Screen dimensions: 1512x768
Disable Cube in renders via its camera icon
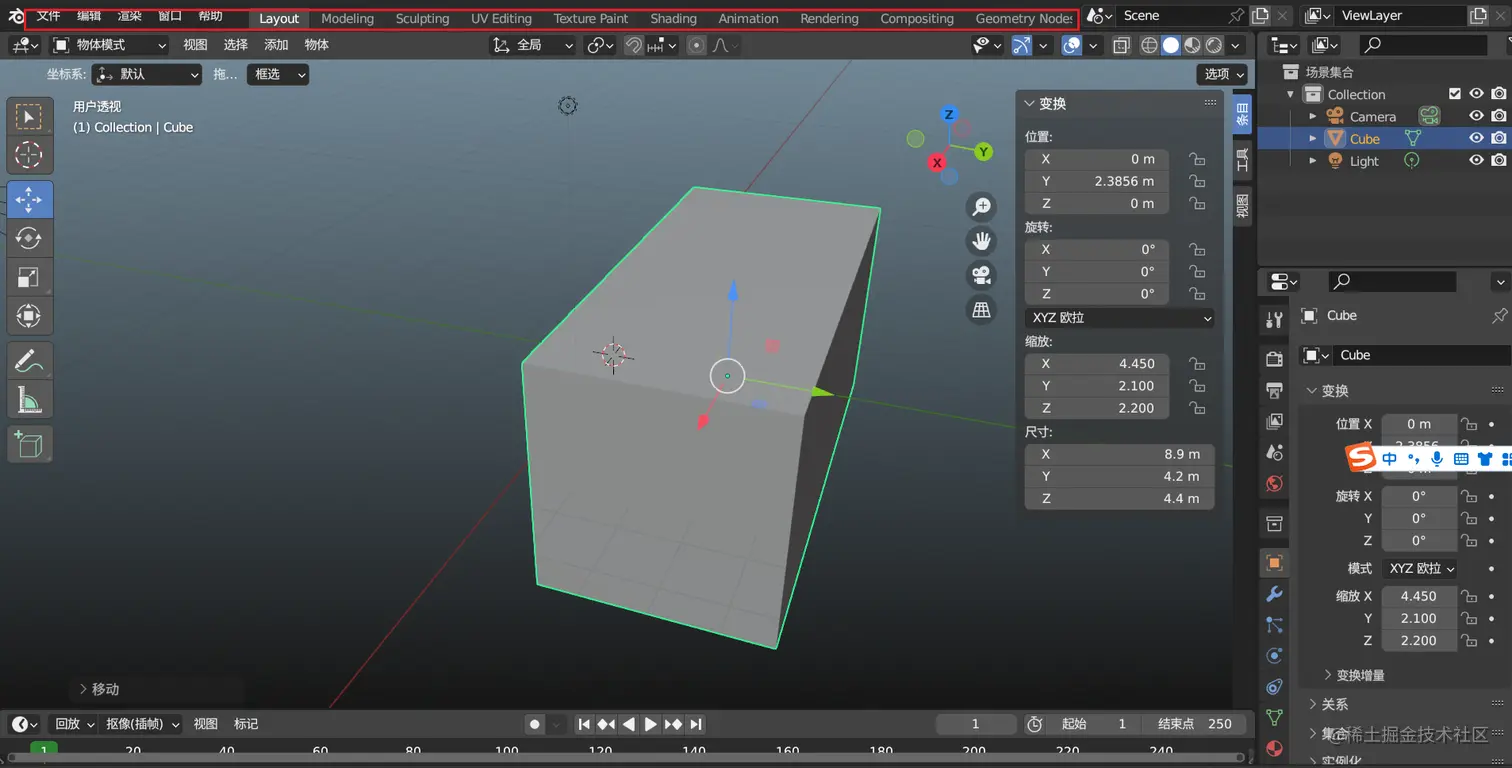click(x=1498, y=138)
